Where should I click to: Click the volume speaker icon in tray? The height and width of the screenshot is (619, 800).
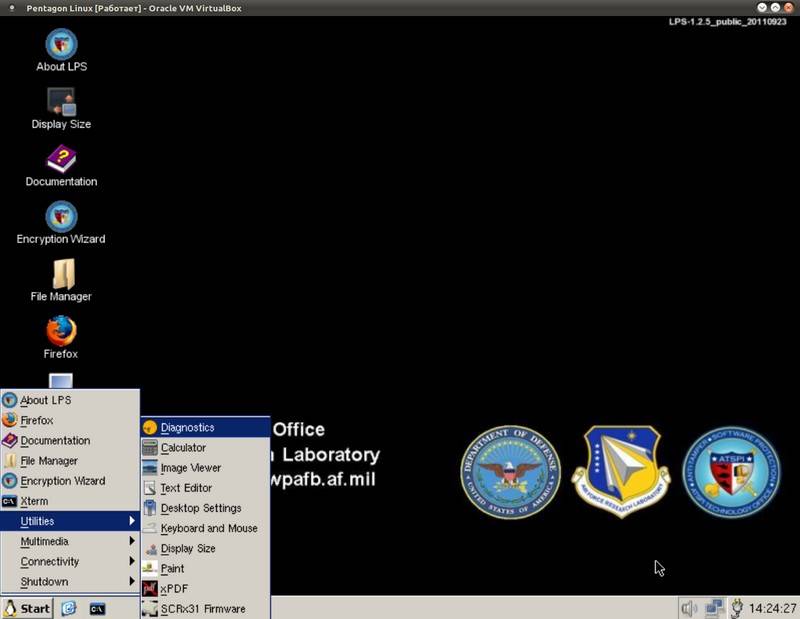click(x=689, y=608)
